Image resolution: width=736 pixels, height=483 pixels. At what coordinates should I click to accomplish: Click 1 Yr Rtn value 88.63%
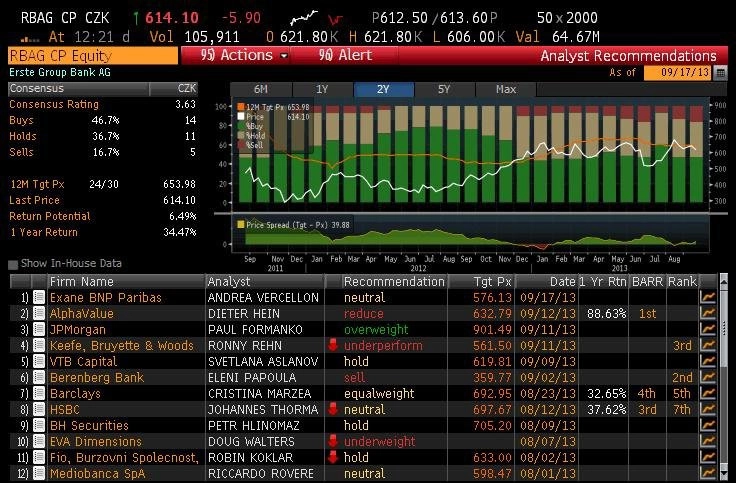(606, 314)
